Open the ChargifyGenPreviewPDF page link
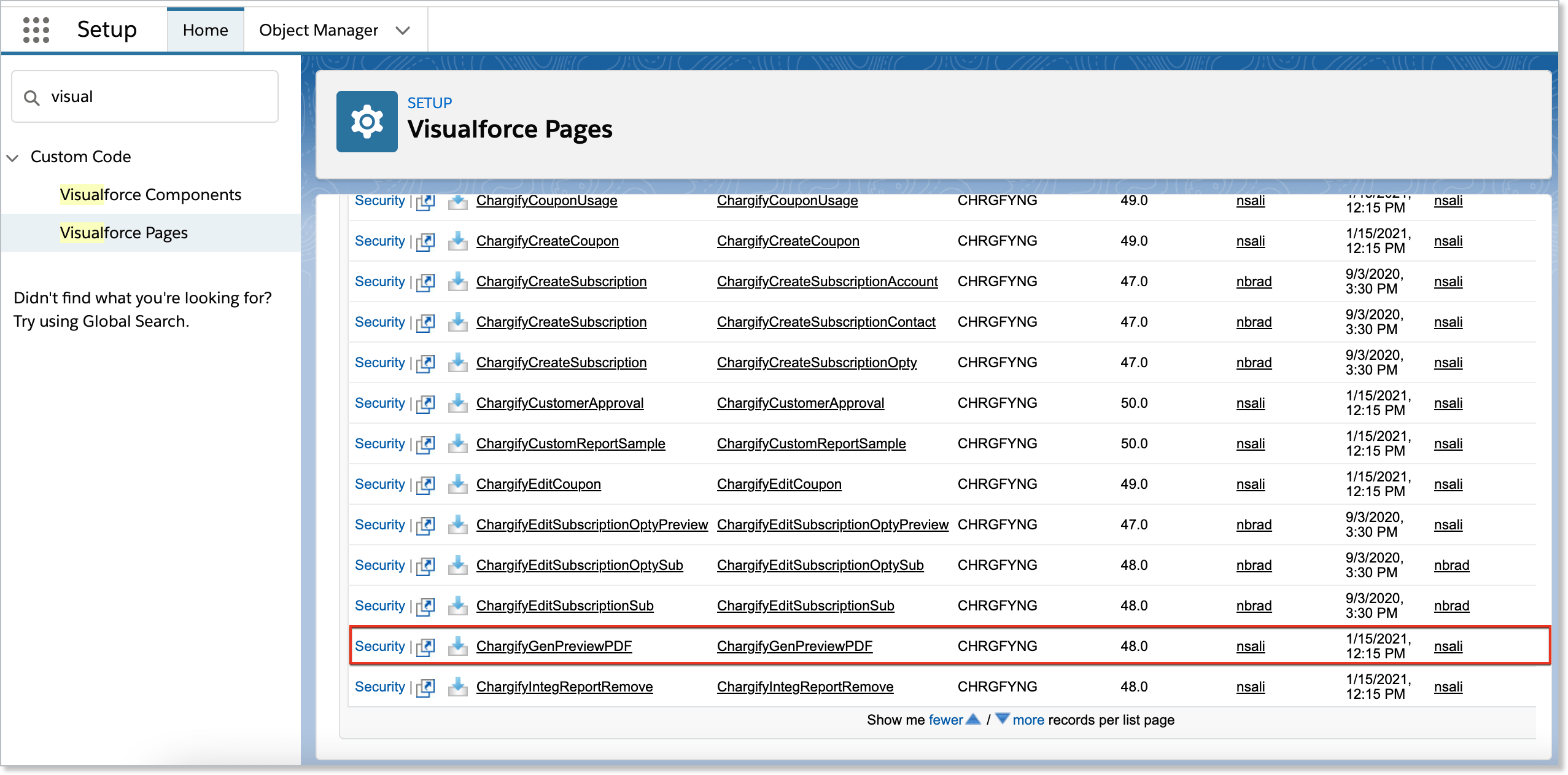The image size is (1568, 775). 554,646
